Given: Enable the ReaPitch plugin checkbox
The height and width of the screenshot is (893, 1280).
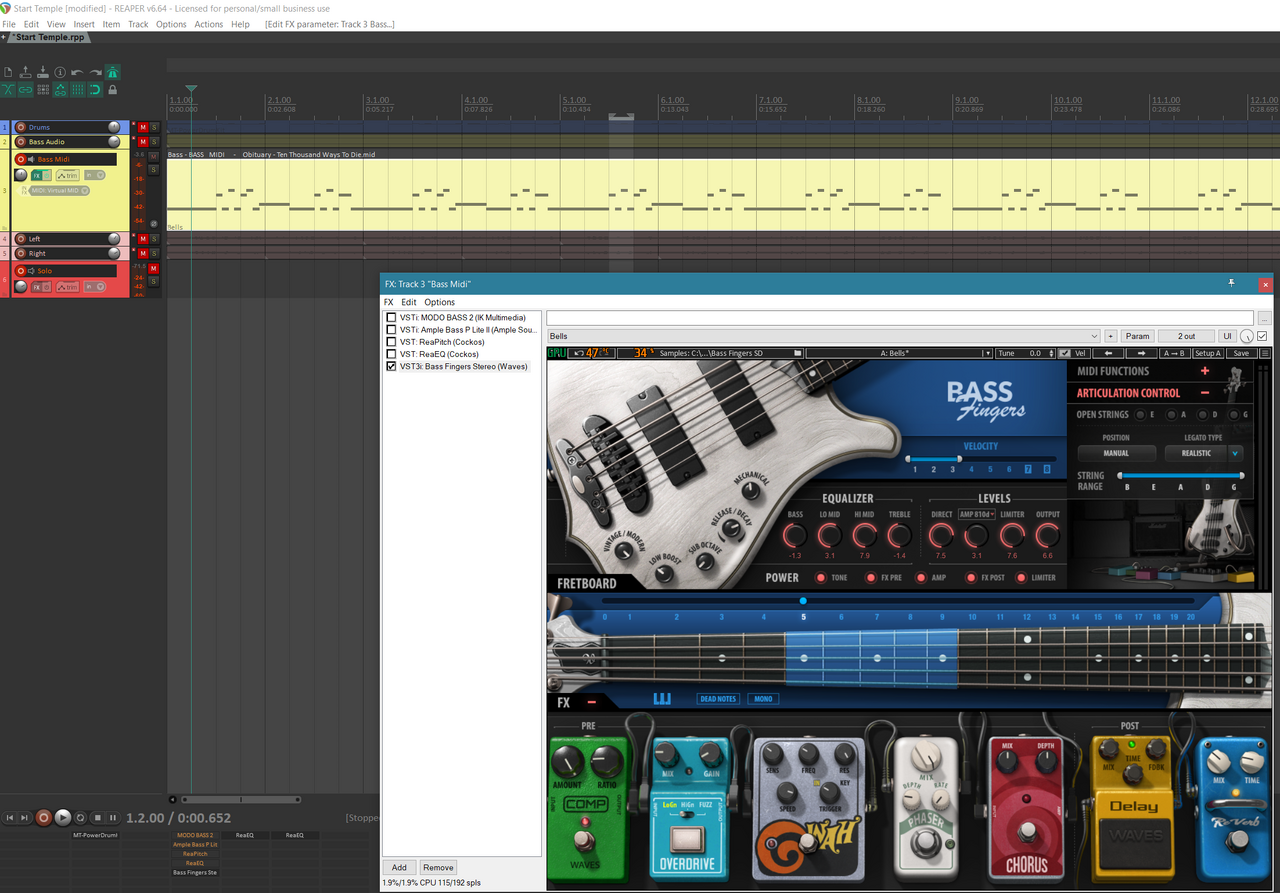Looking at the screenshot, I should pos(391,342).
